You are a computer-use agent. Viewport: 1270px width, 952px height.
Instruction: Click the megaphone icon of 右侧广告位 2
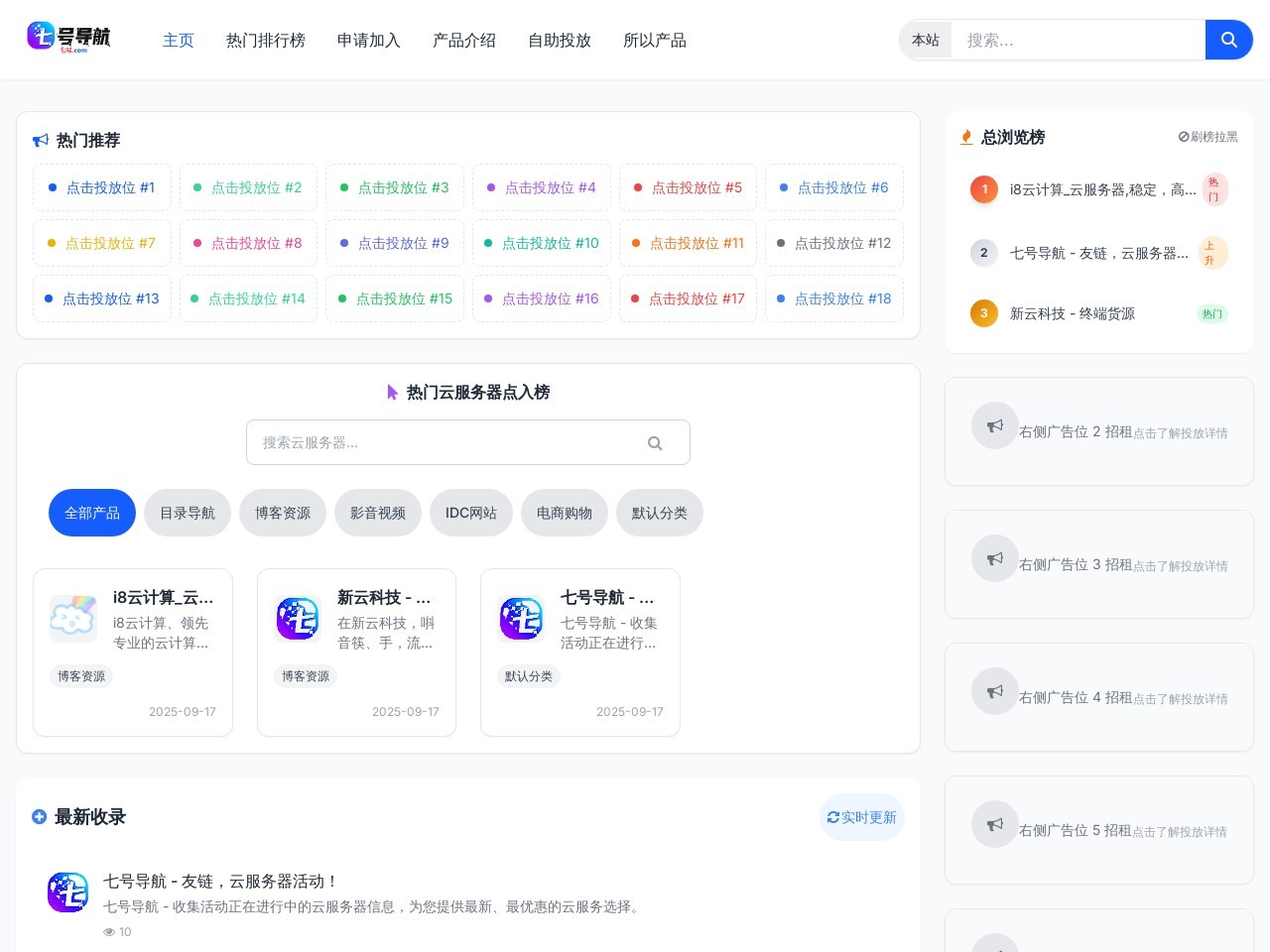995,425
